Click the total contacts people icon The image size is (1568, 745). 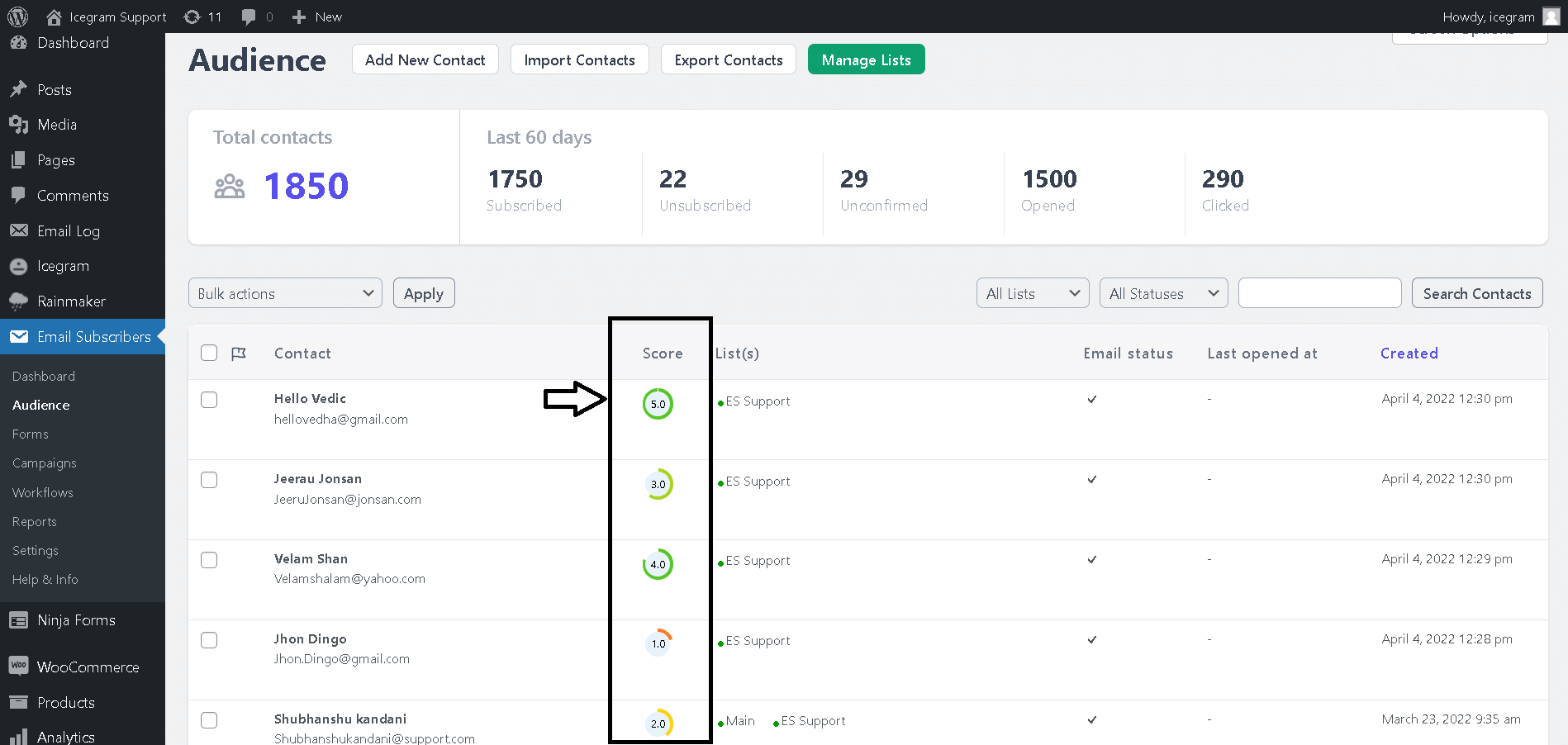click(230, 187)
